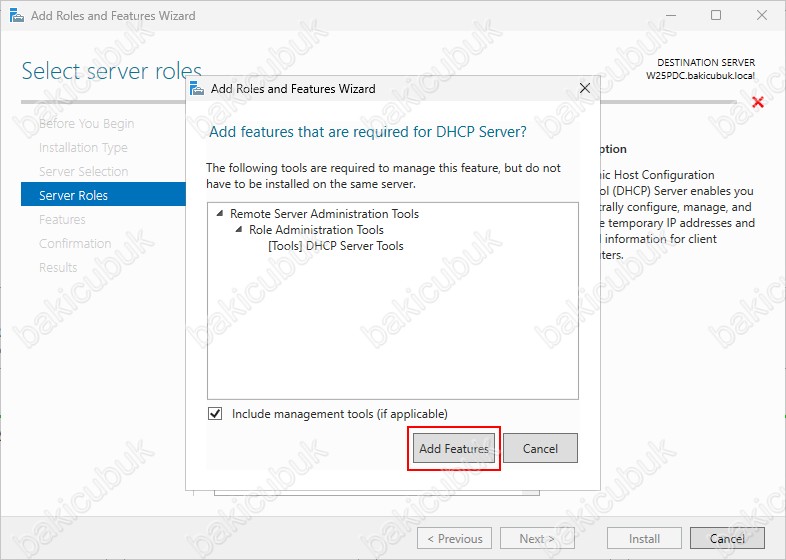
Task: Close the main wizard window
Action: pos(761,16)
